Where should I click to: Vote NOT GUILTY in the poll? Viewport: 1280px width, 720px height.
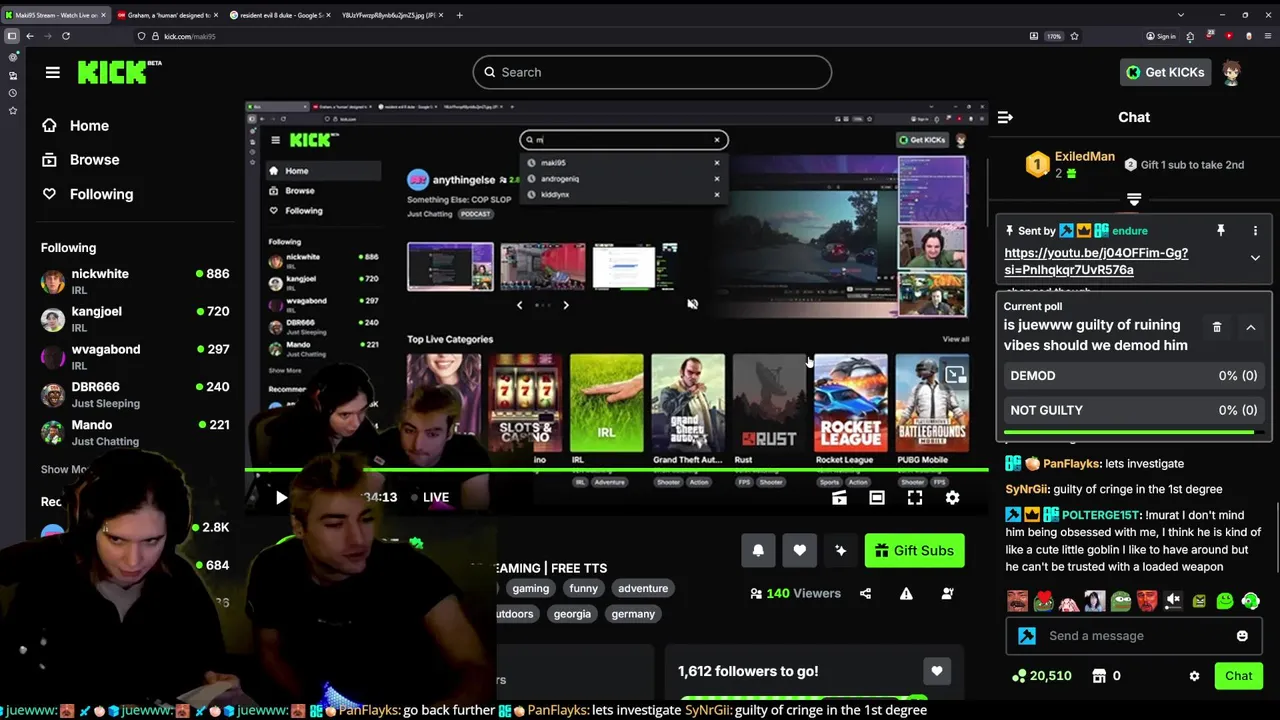tap(1133, 410)
